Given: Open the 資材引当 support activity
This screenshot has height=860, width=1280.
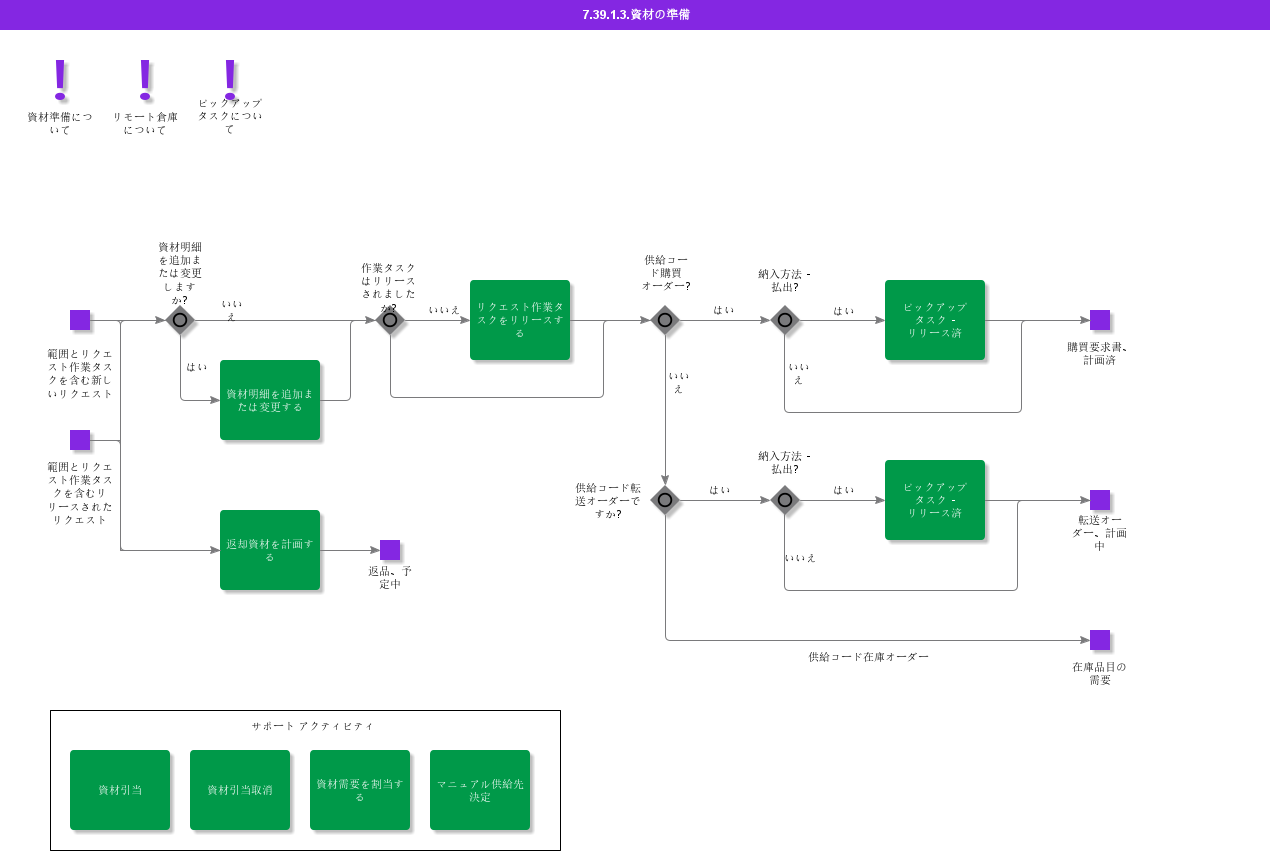Looking at the screenshot, I should [x=120, y=790].
